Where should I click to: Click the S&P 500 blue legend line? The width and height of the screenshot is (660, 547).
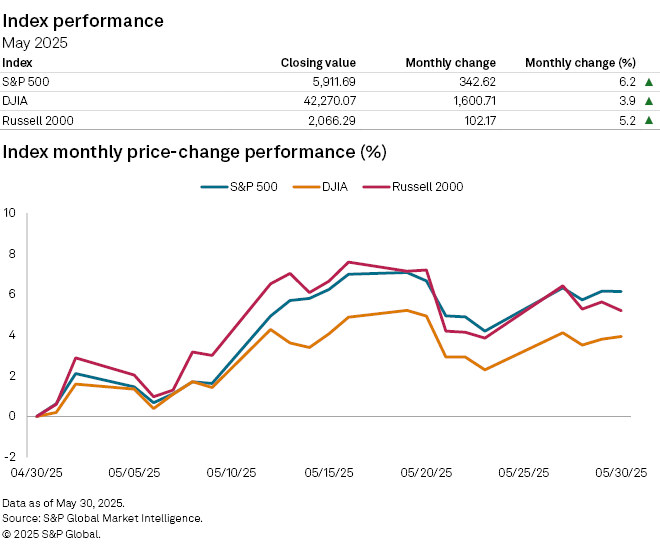click(213, 186)
